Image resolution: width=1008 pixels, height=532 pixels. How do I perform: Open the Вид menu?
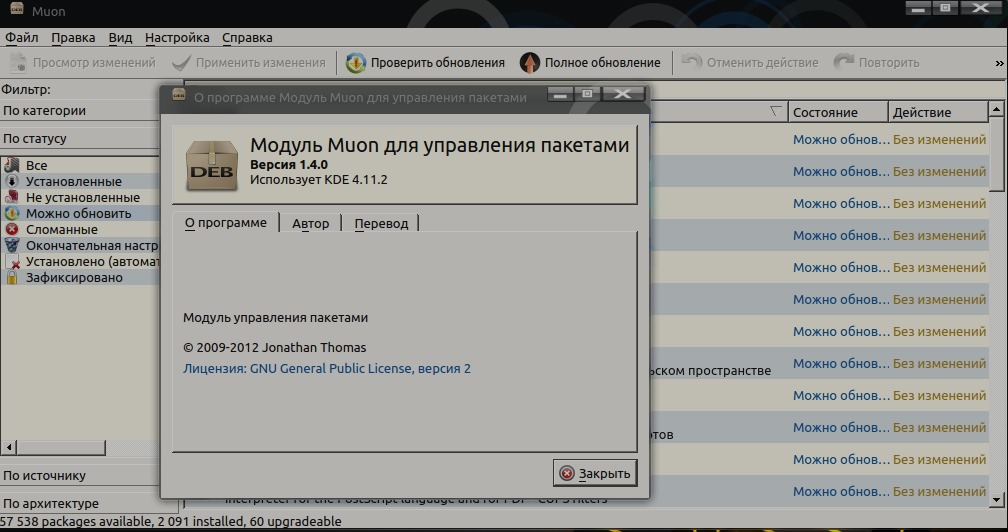120,37
